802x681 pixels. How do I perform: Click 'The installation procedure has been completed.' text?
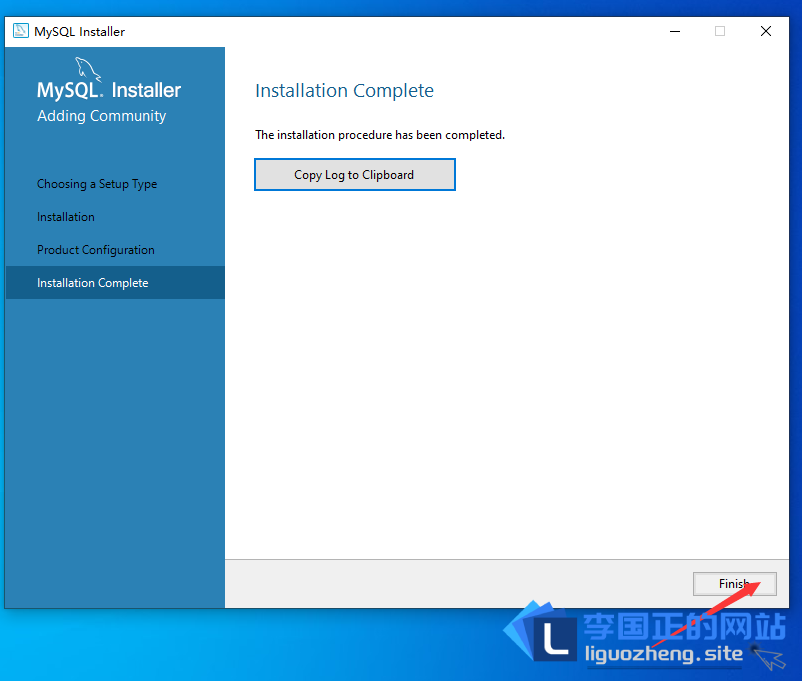point(380,135)
